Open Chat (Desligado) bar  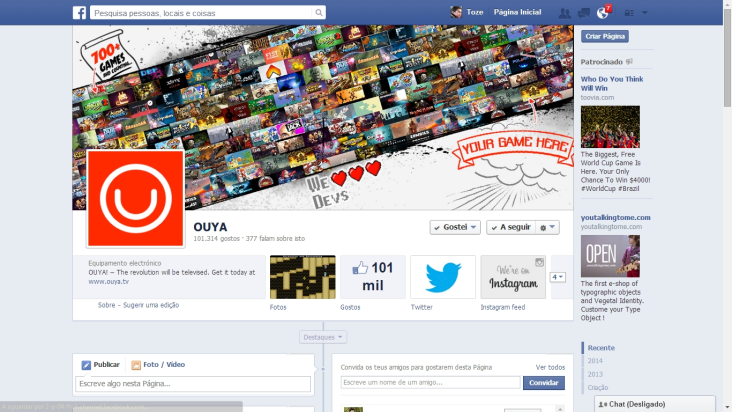pyautogui.click(x=655, y=404)
